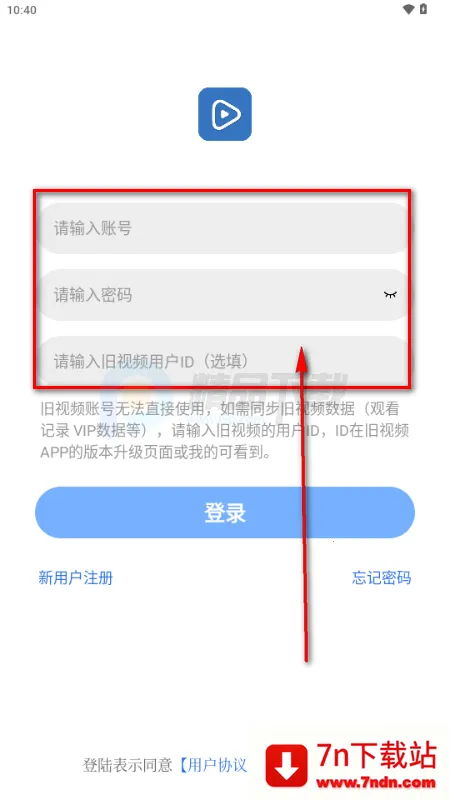Tap the 10:40 clock in status bar

pyautogui.click(x=22, y=10)
